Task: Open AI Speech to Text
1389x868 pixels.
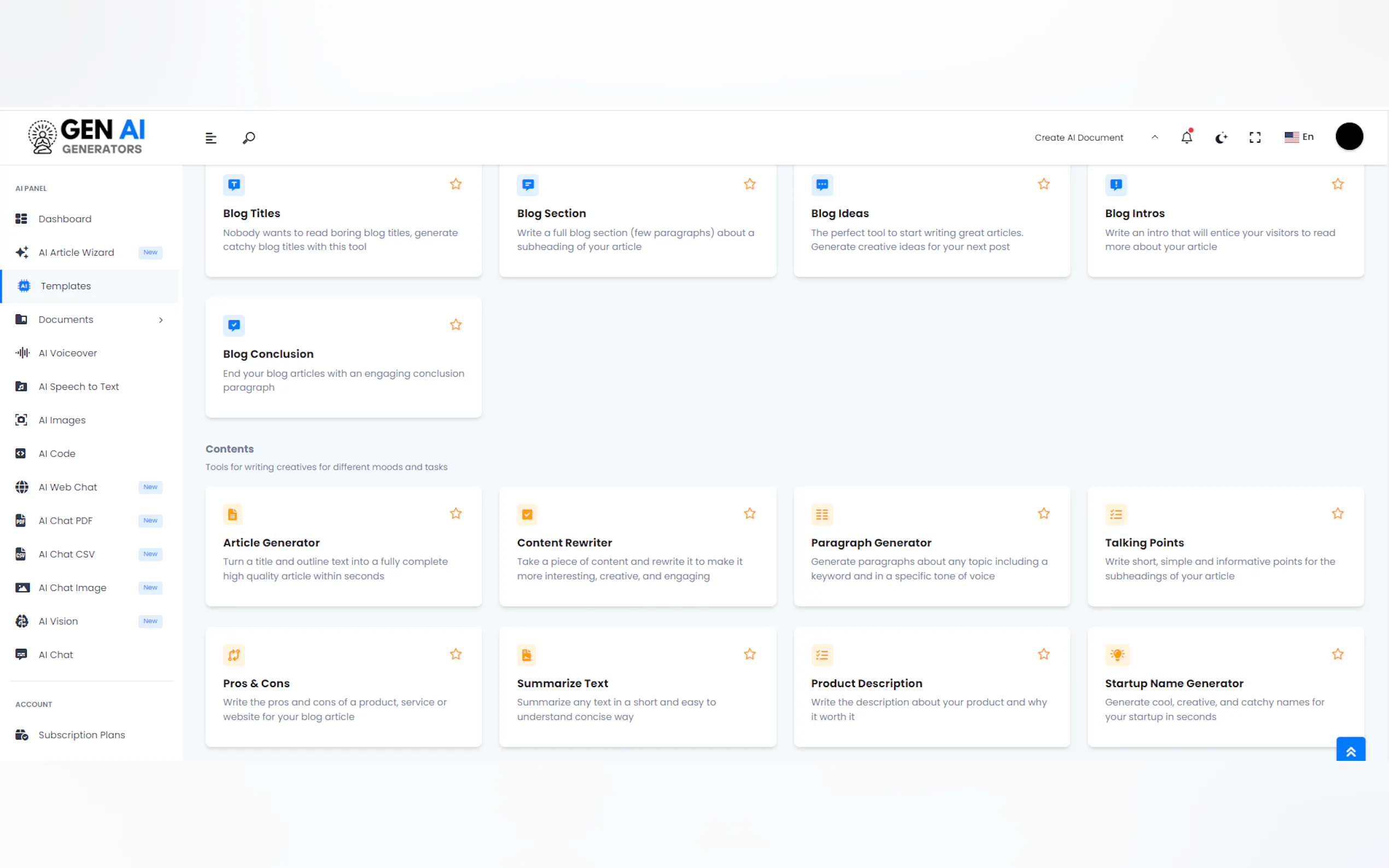Action: pyautogui.click(x=79, y=386)
